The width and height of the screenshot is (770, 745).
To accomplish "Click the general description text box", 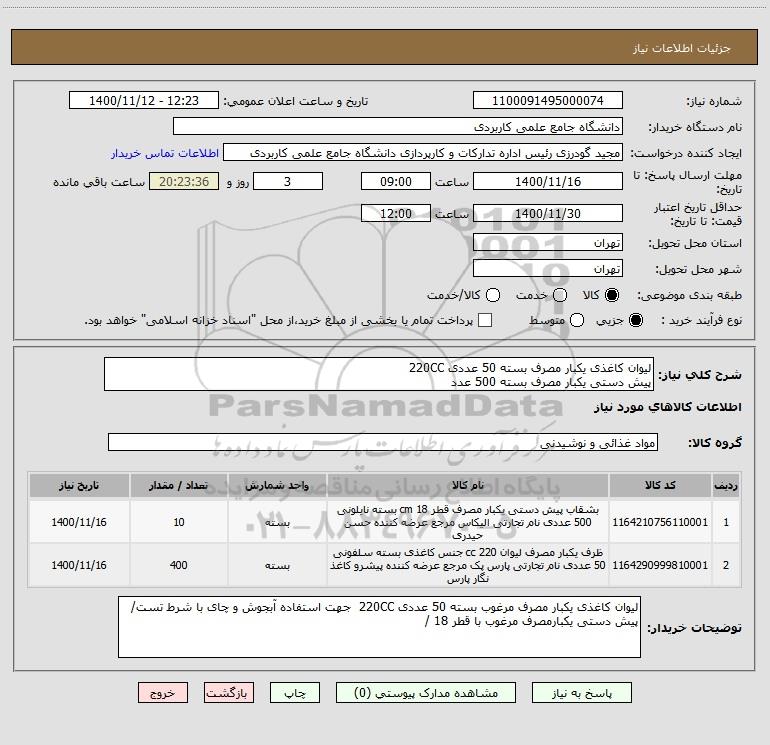I will [x=379, y=374].
